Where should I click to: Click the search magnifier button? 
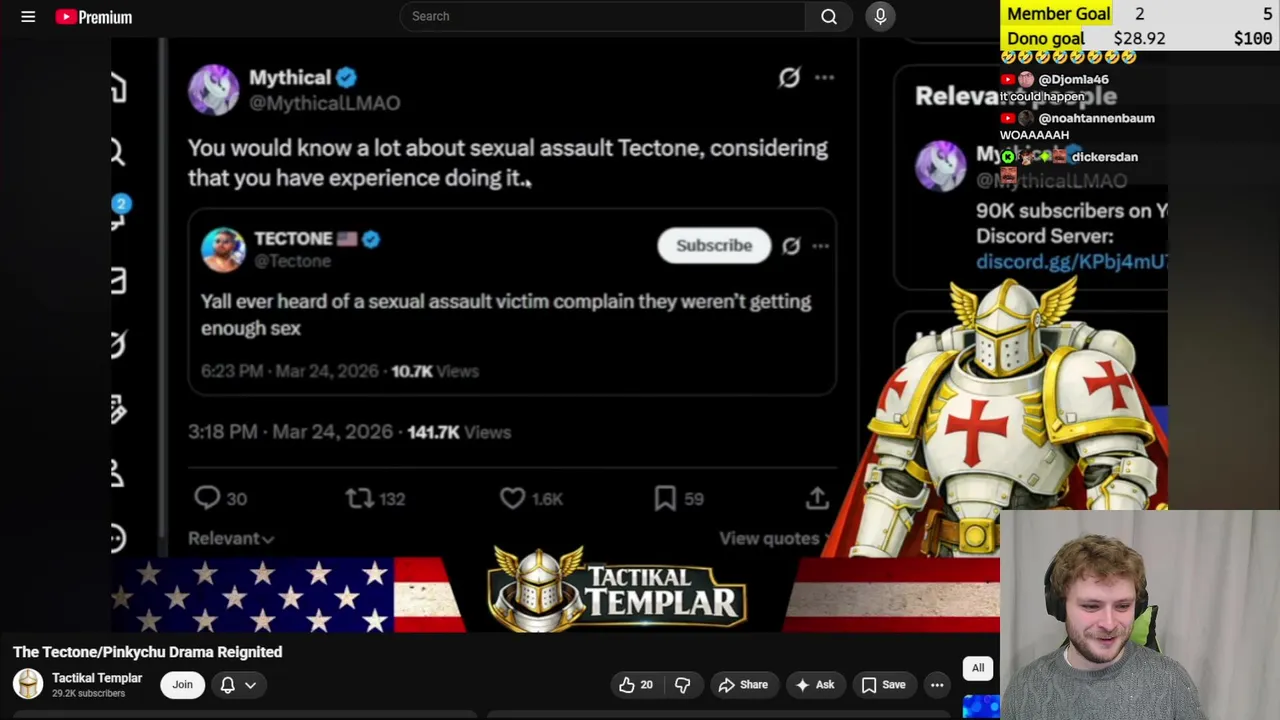(829, 16)
